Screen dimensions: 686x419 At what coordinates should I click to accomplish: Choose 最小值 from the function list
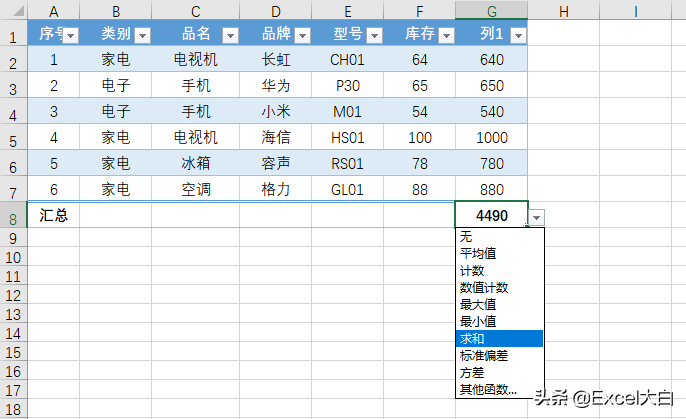click(499, 321)
